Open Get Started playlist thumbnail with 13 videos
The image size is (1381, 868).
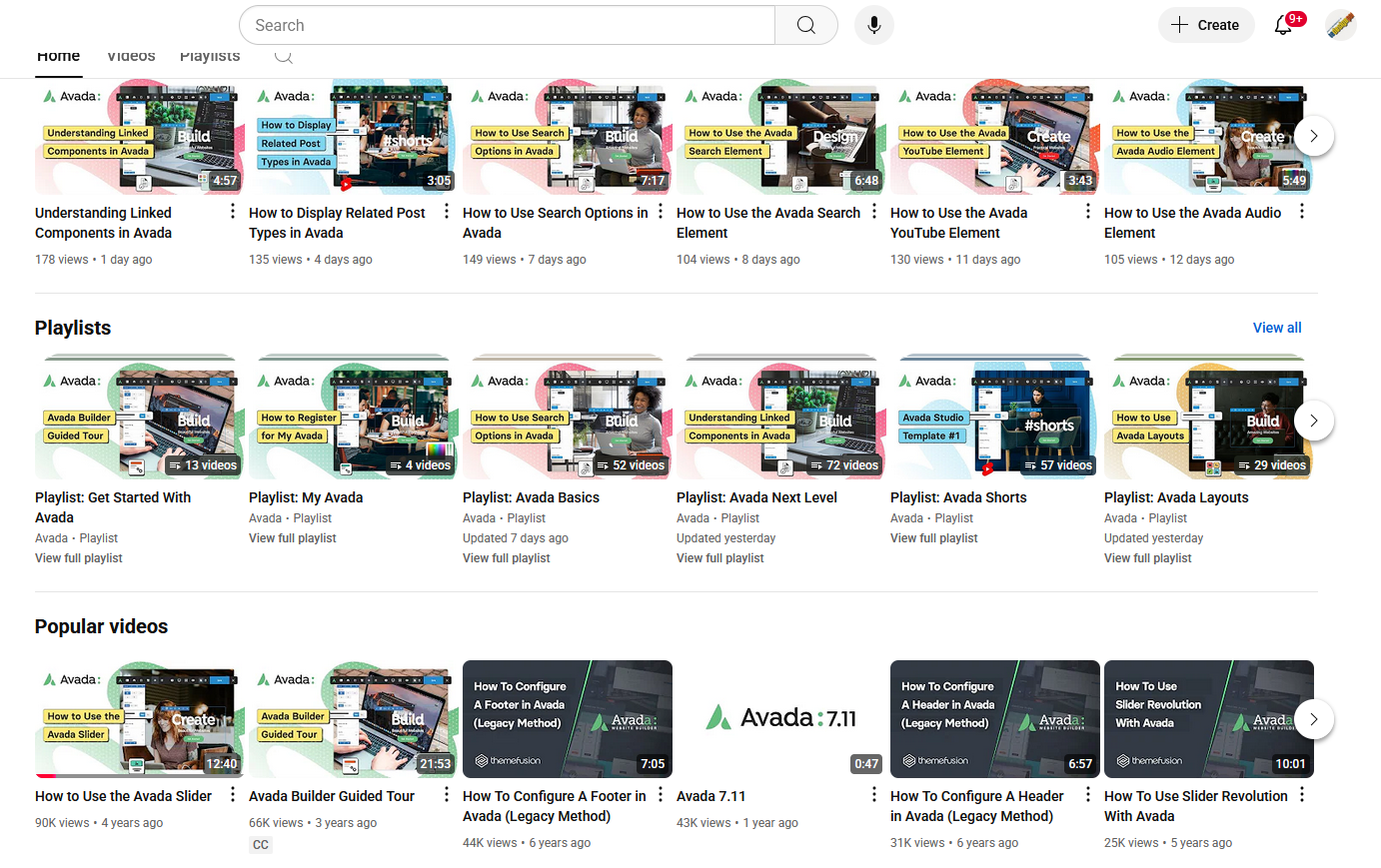point(140,420)
